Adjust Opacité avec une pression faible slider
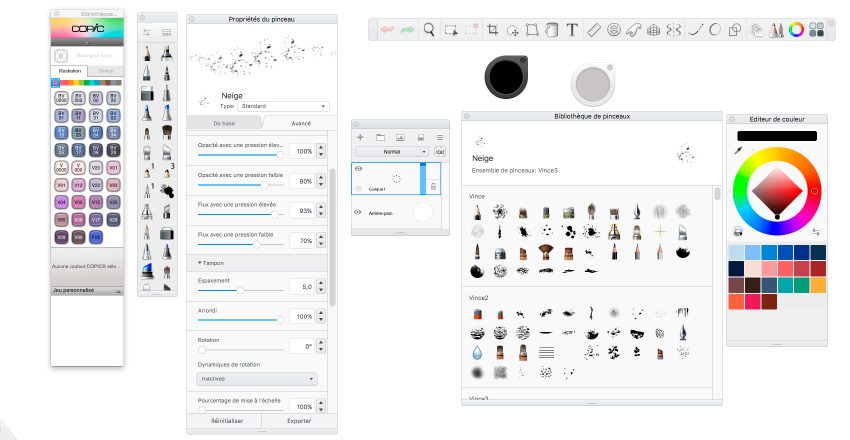The image size is (850, 440). (x=241, y=185)
